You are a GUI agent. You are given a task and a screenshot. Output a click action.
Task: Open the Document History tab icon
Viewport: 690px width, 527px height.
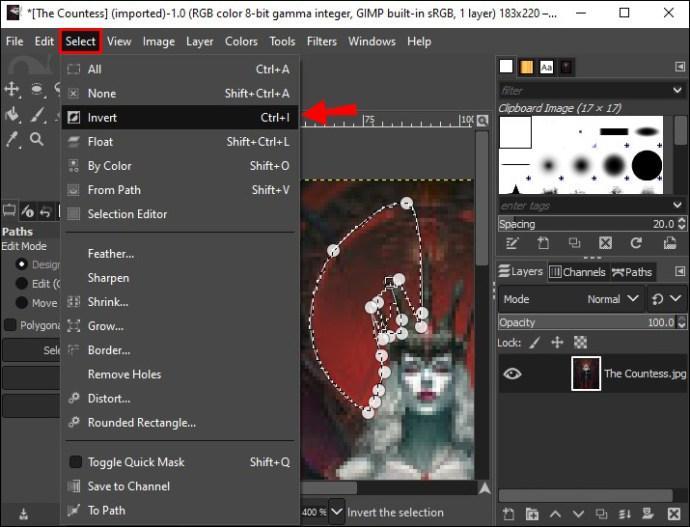coord(566,67)
